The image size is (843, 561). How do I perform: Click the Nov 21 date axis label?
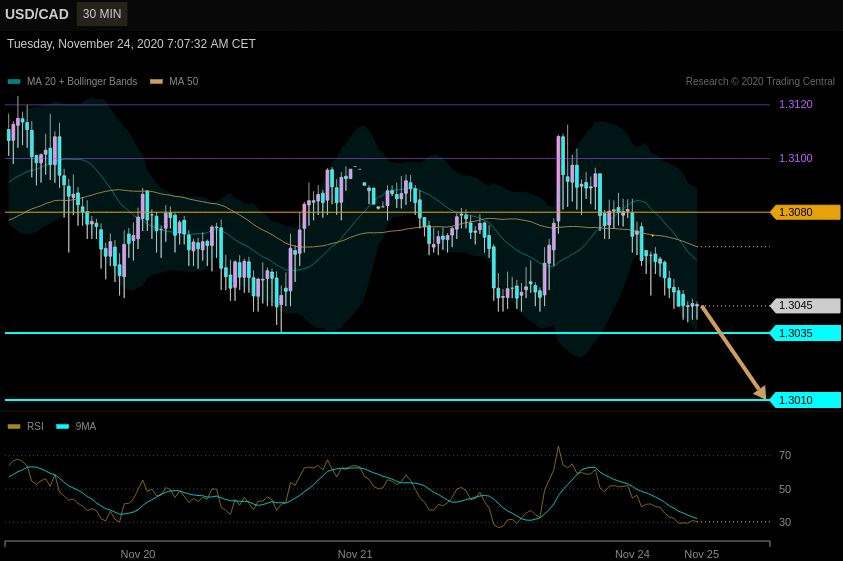(355, 554)
